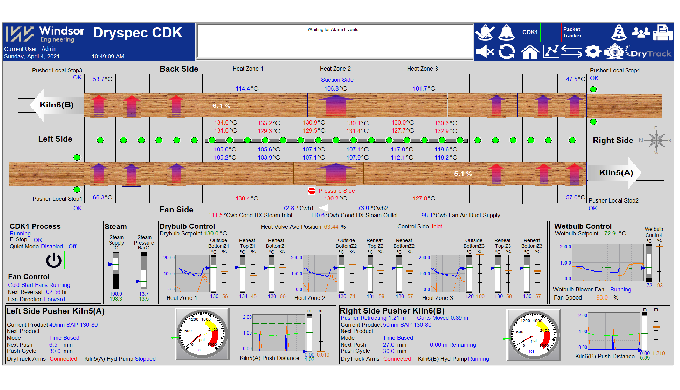Click the Right Side label
Screen dimensions: 680x390
click(x=613, y=140)
